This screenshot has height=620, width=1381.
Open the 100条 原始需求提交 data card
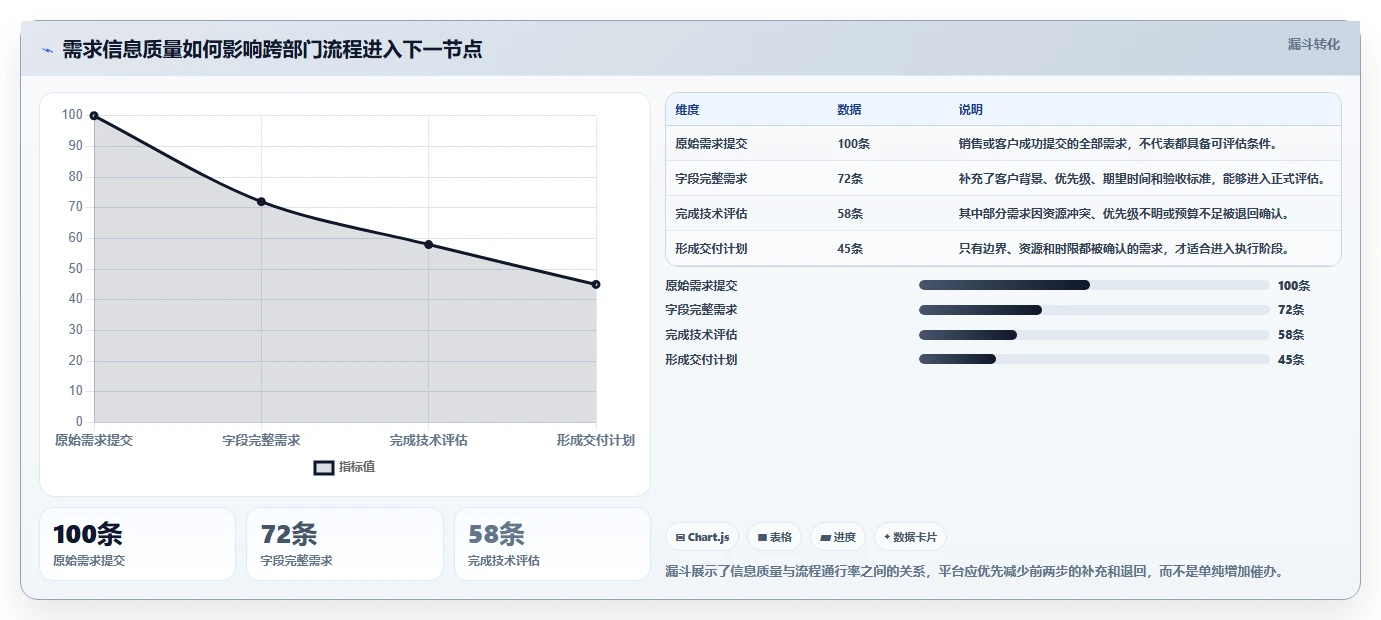138,544
